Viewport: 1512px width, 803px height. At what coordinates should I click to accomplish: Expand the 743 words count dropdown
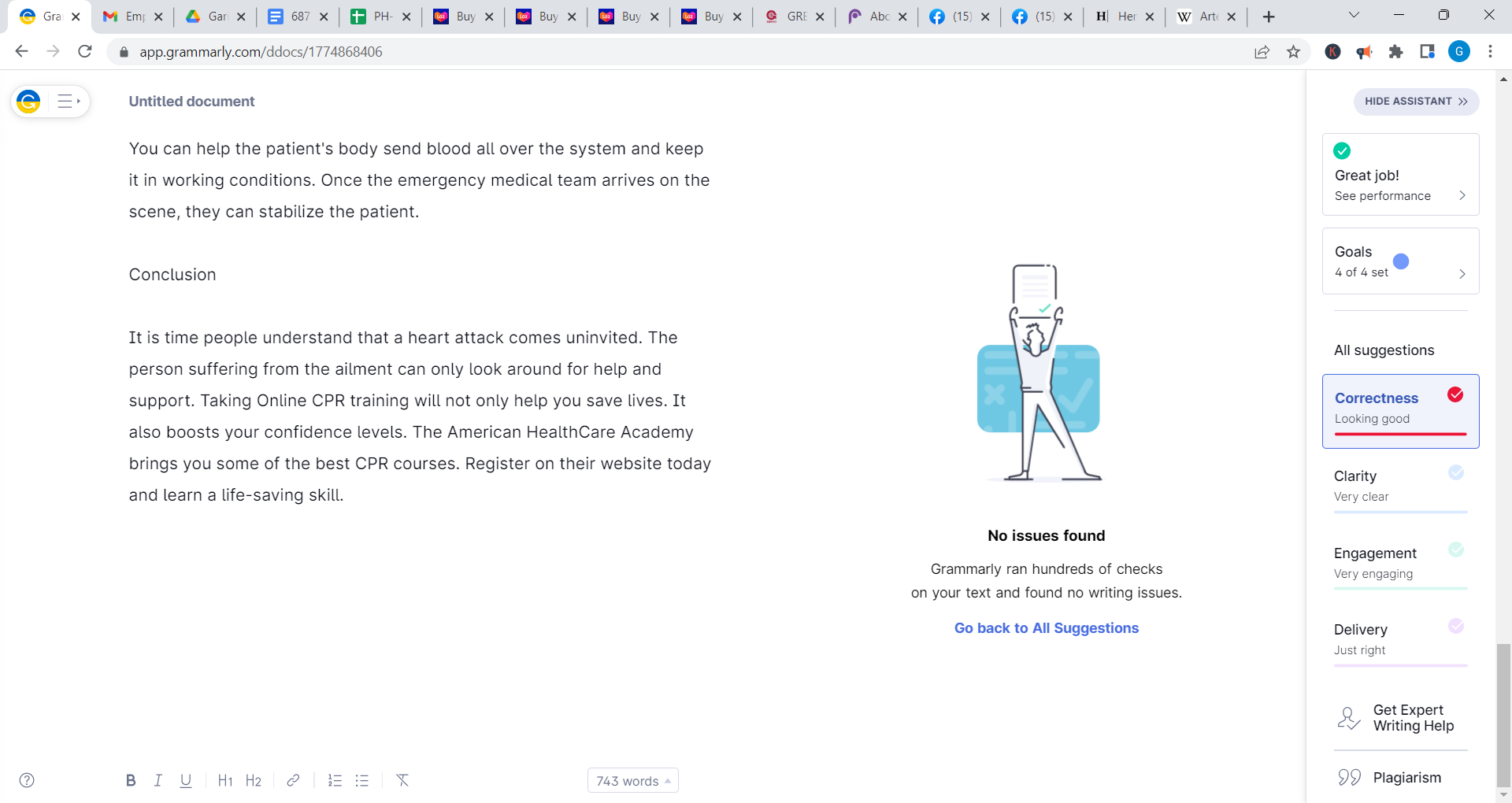click(x=632, y=781)
